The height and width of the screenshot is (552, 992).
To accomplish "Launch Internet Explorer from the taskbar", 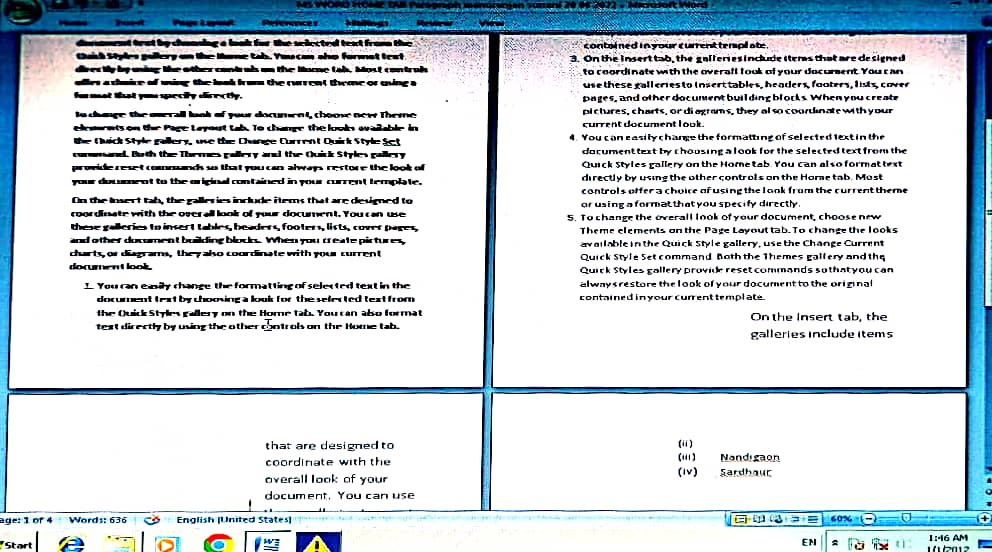I will pyautogui.click(x=71, y=543).
